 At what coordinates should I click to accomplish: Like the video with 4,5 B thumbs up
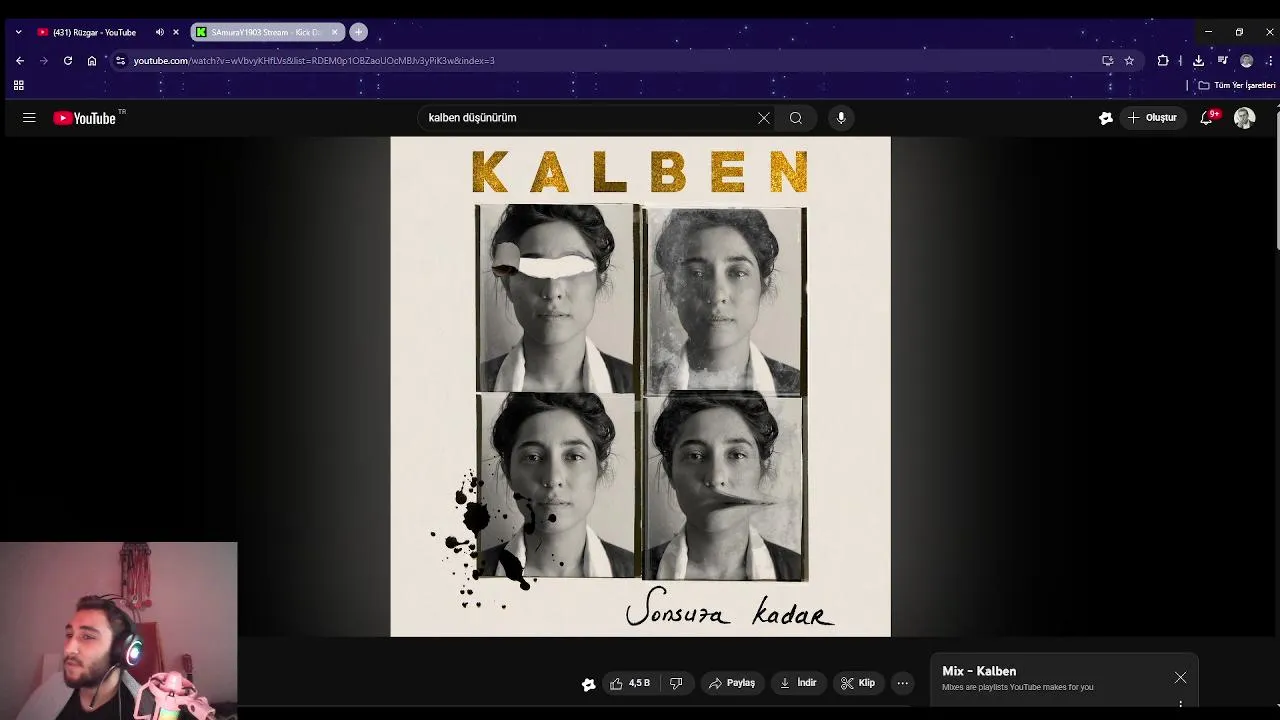point(630,683)
